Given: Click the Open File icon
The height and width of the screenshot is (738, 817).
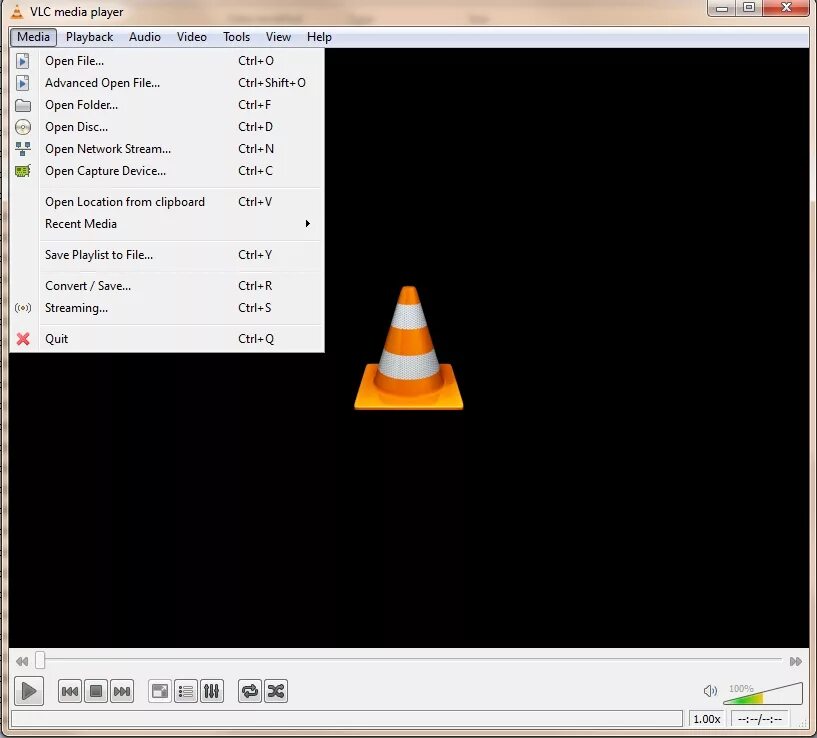Looking at the screenshot, I should 22,61.
